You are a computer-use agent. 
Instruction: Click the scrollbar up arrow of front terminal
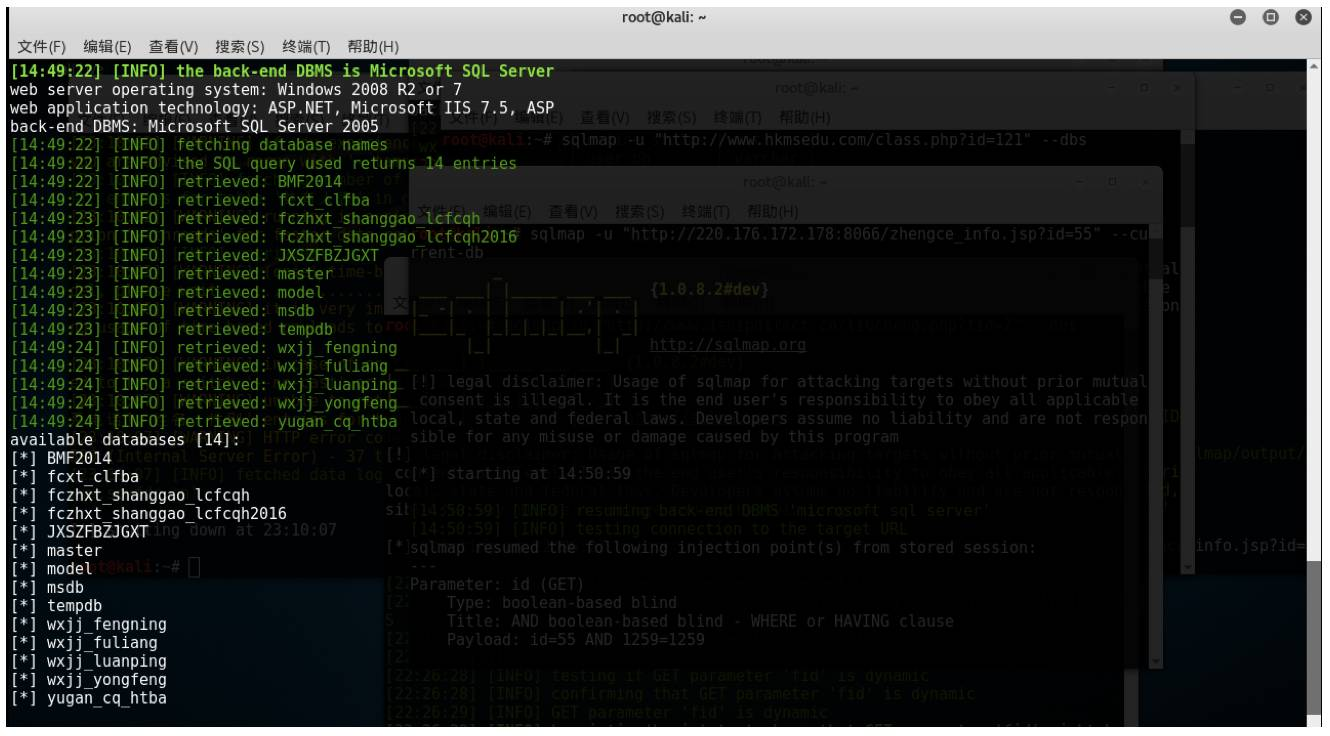1315,67
